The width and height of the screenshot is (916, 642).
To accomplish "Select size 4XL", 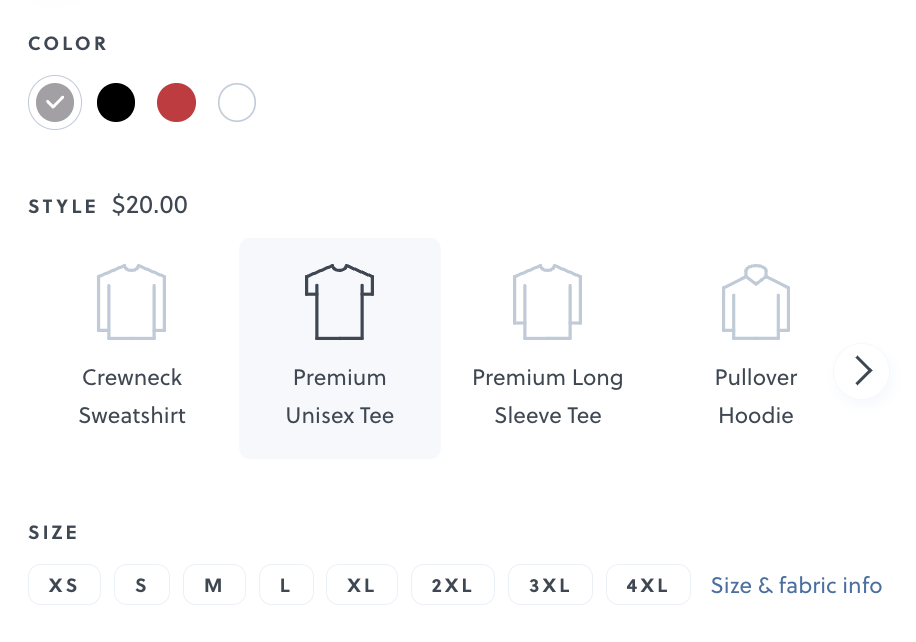I will tap(648, 585).
